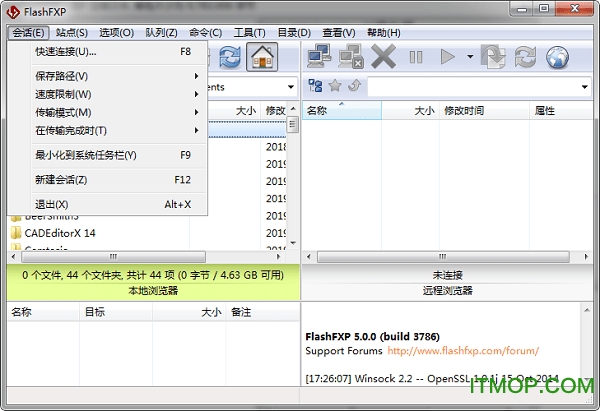Open the local path dropdown arrow
Viewport: 600px width, 411px height.
tap(291, 87)
